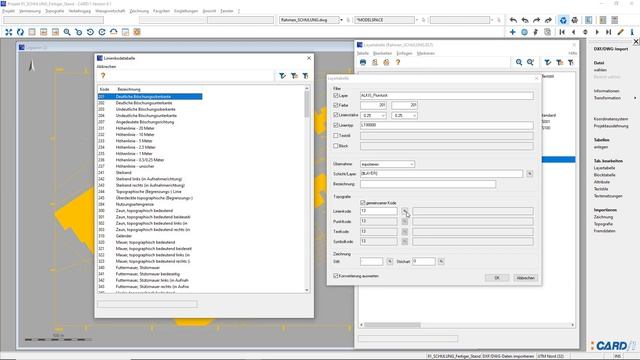Screen dimensions: 640x360
Task: Open Rahmen_SCHULUNG.dwg file dropdown in top bar
Action: point(341,20)
